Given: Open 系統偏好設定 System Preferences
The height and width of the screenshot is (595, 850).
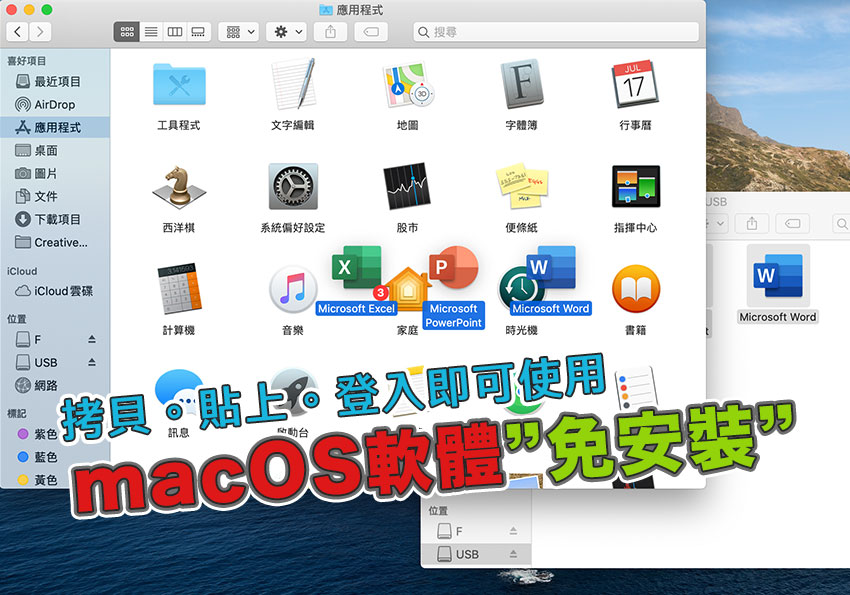Looking at the screenshot, I should tap(293, 187).
